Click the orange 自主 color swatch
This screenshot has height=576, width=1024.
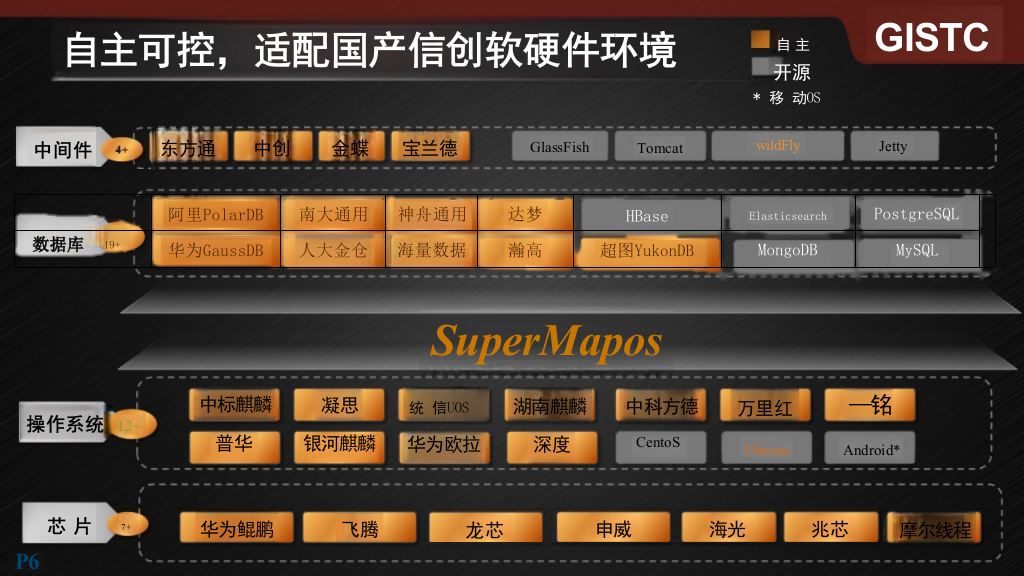[759, 40]
